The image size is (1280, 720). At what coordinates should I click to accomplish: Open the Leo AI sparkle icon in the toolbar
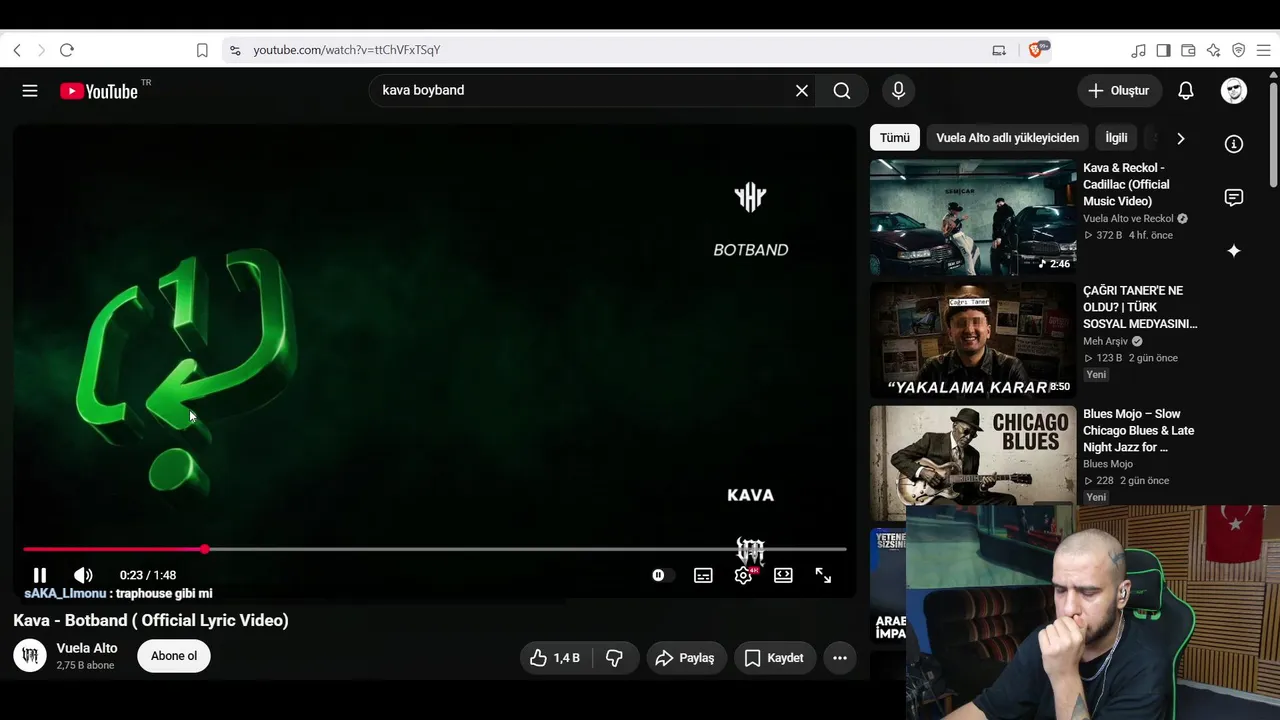1213,50
